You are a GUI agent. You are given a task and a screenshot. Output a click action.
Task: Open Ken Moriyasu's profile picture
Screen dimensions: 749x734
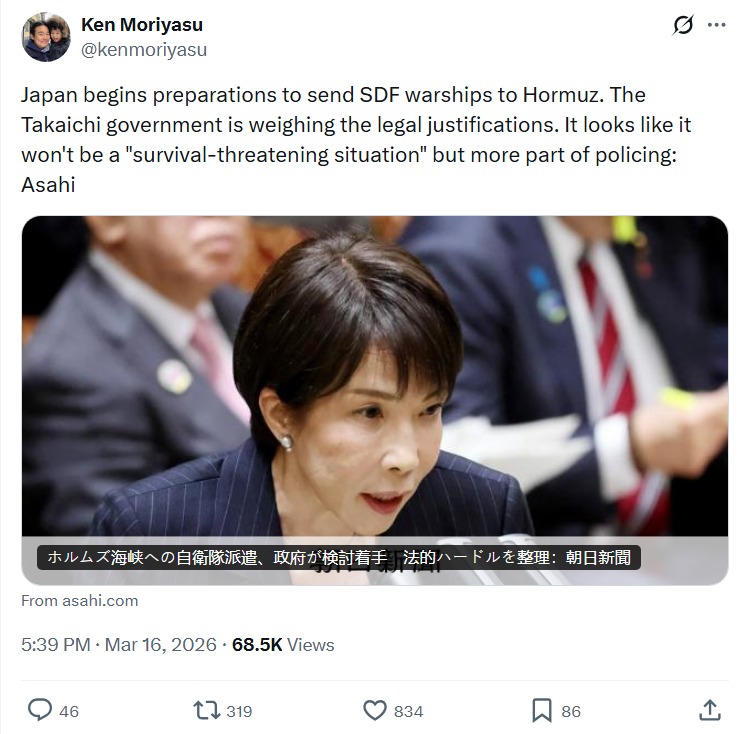[46, 37]
